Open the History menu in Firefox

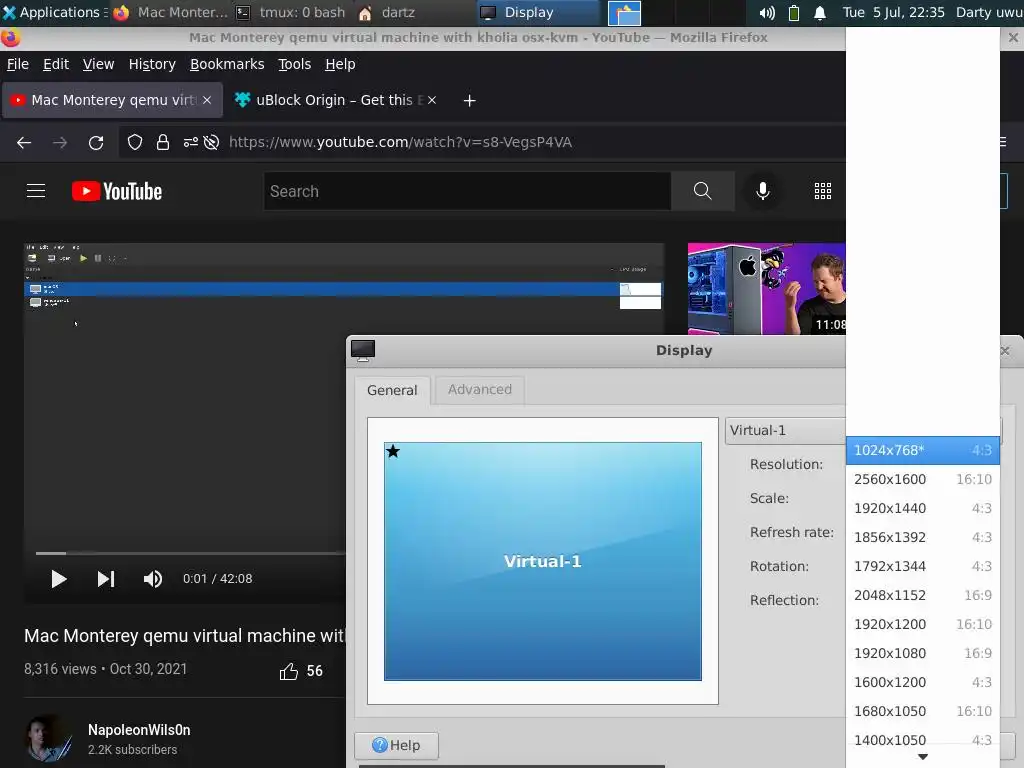click(x=152, y=64)
